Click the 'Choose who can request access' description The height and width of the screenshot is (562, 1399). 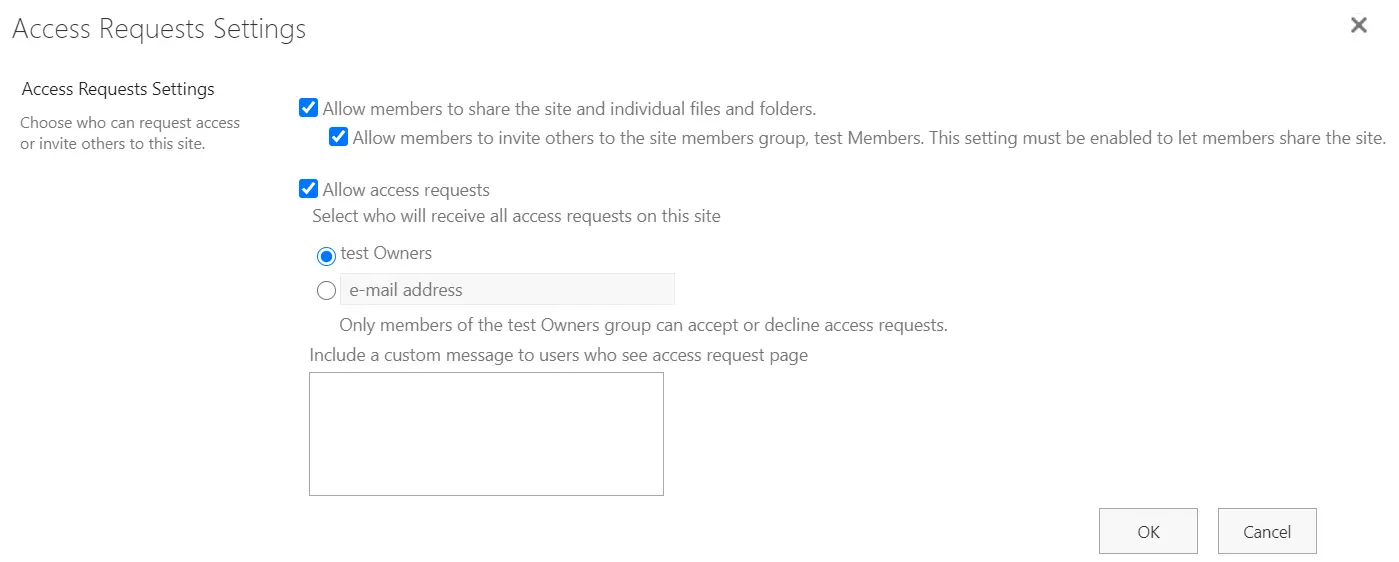(130, 133)
